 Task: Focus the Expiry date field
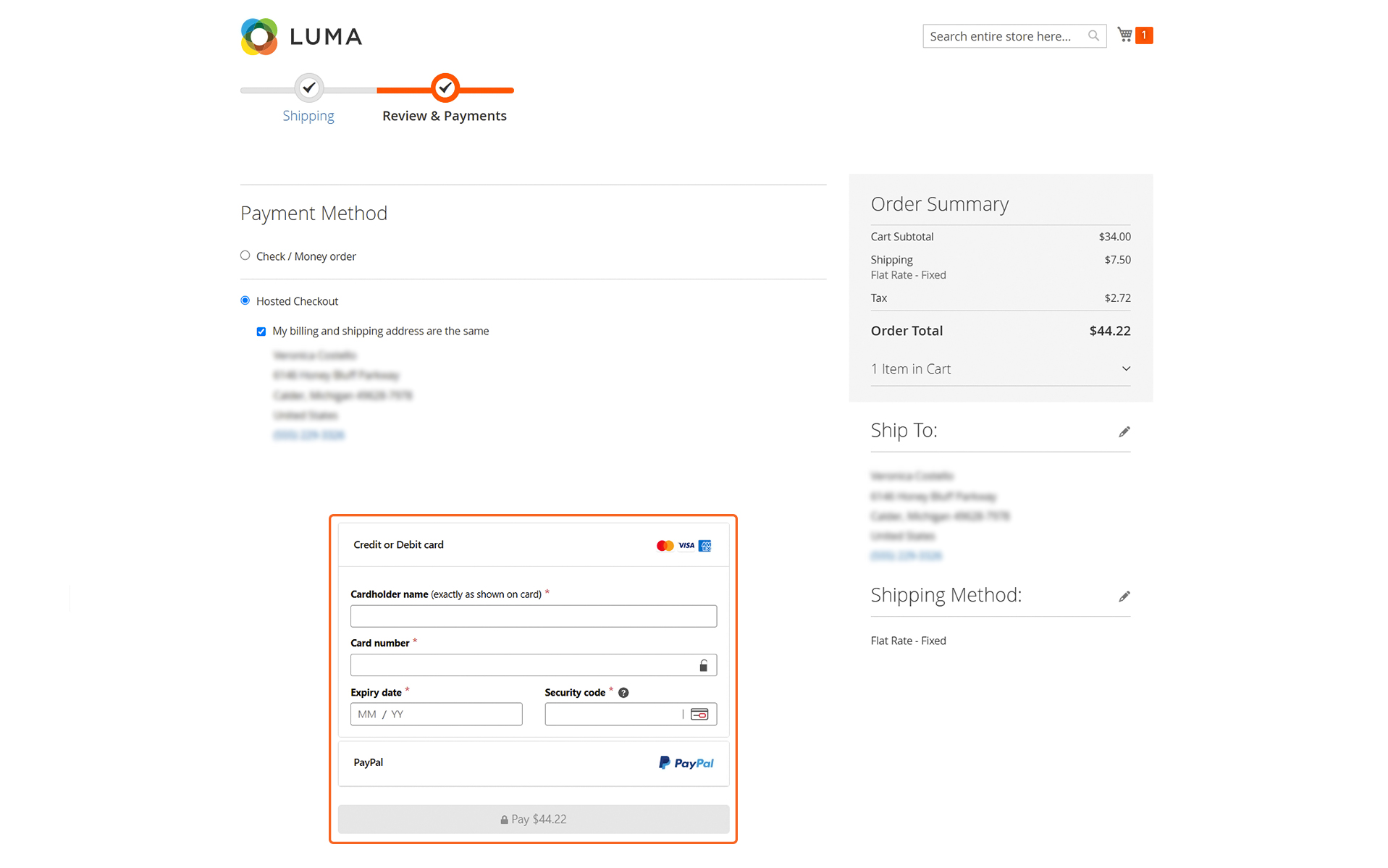point(436,715)
